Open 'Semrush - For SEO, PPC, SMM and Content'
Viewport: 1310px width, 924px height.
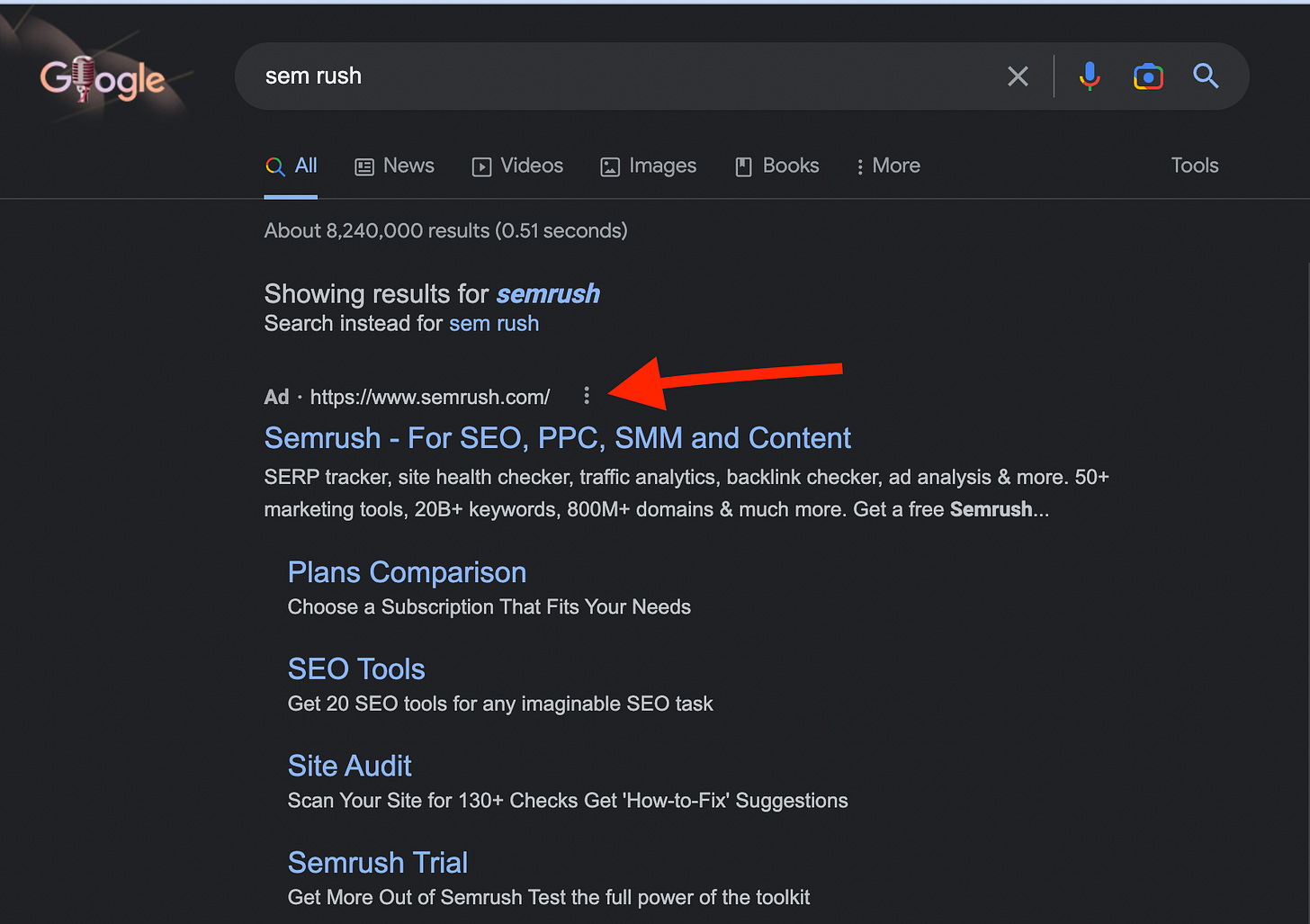[558, 438]
